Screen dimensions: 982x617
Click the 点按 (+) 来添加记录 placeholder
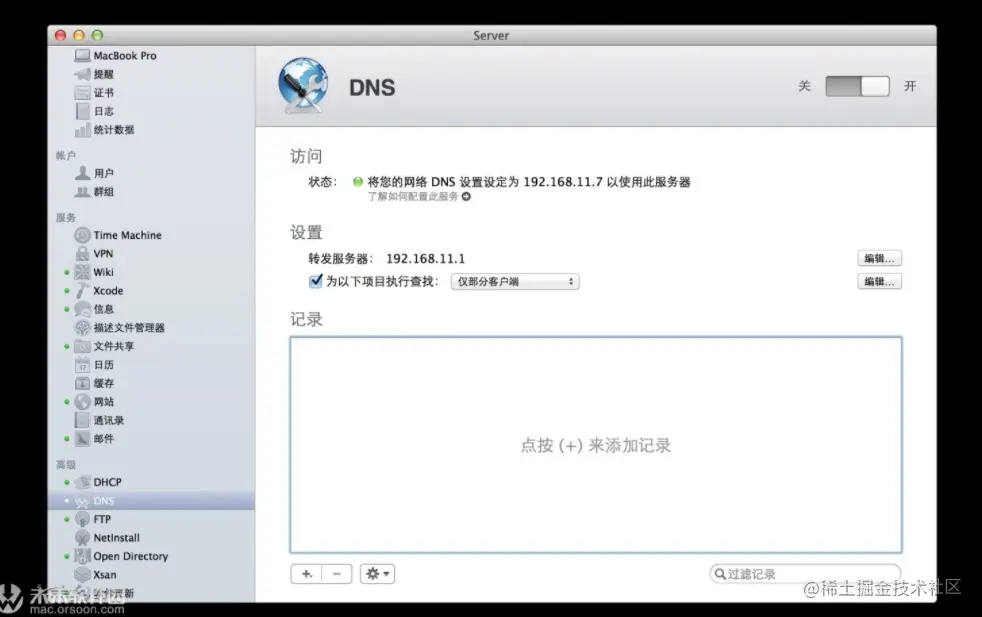coord(596,445)
